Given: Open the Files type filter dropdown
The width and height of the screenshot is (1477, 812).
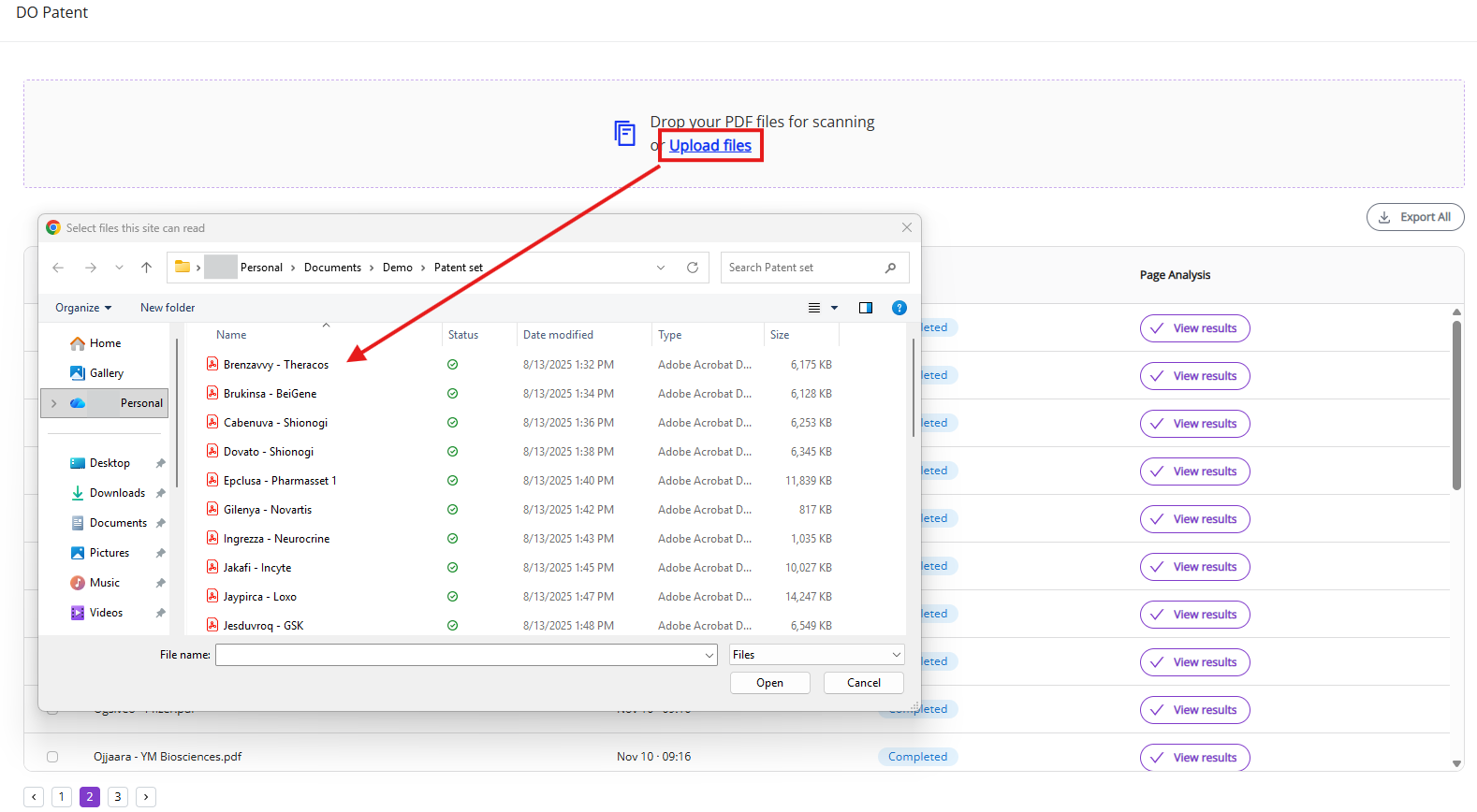Looking at the screenshot, I should tap(816, 655).
